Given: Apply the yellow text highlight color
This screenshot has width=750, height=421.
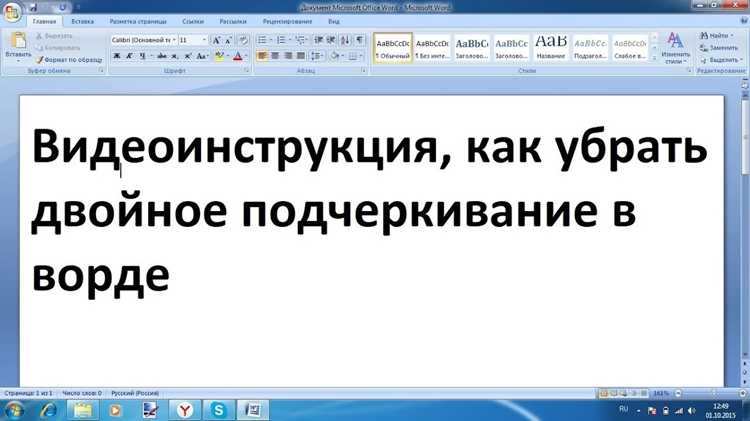Looking at the screenshot, I should pyautogui.click(x=219, y=56).
